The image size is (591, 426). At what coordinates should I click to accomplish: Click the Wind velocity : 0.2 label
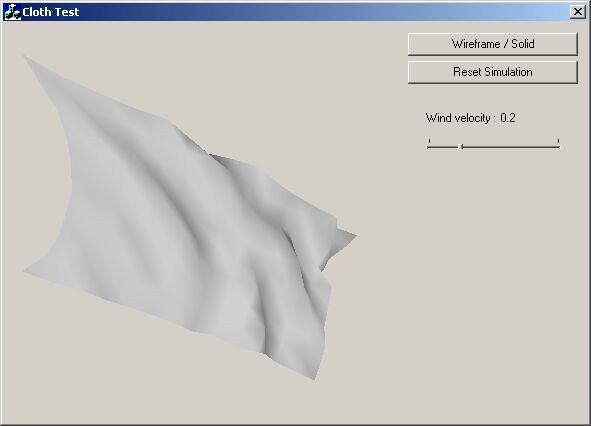470,118
